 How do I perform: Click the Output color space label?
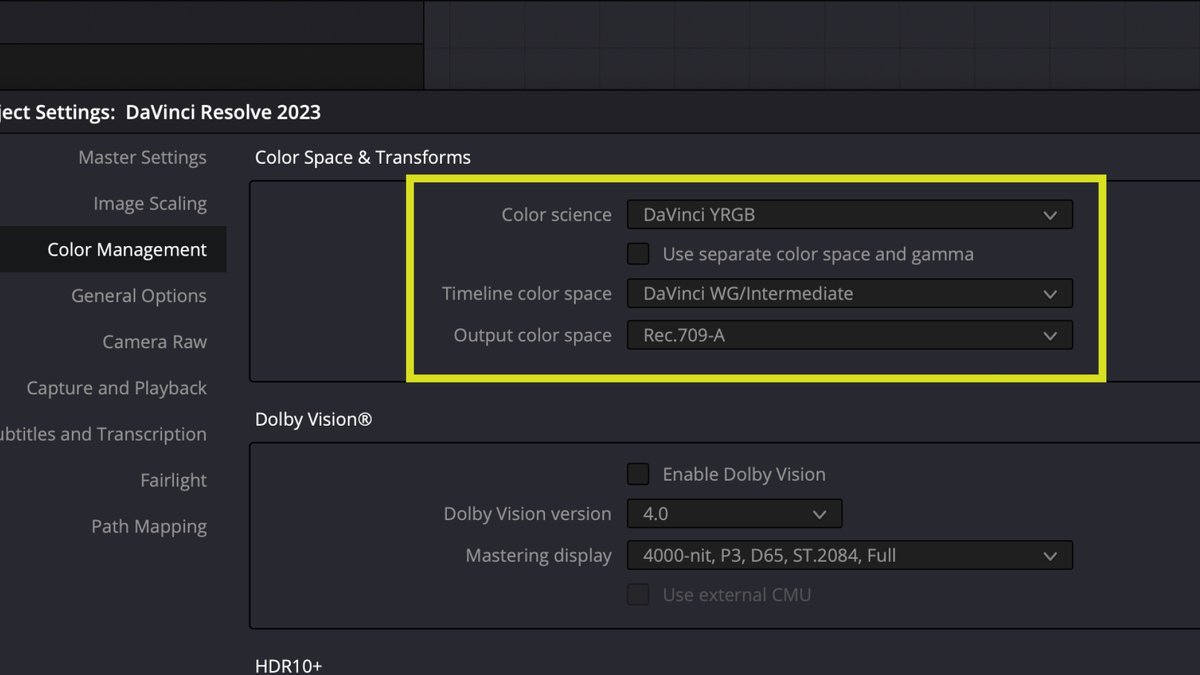[x=533, y=335]
